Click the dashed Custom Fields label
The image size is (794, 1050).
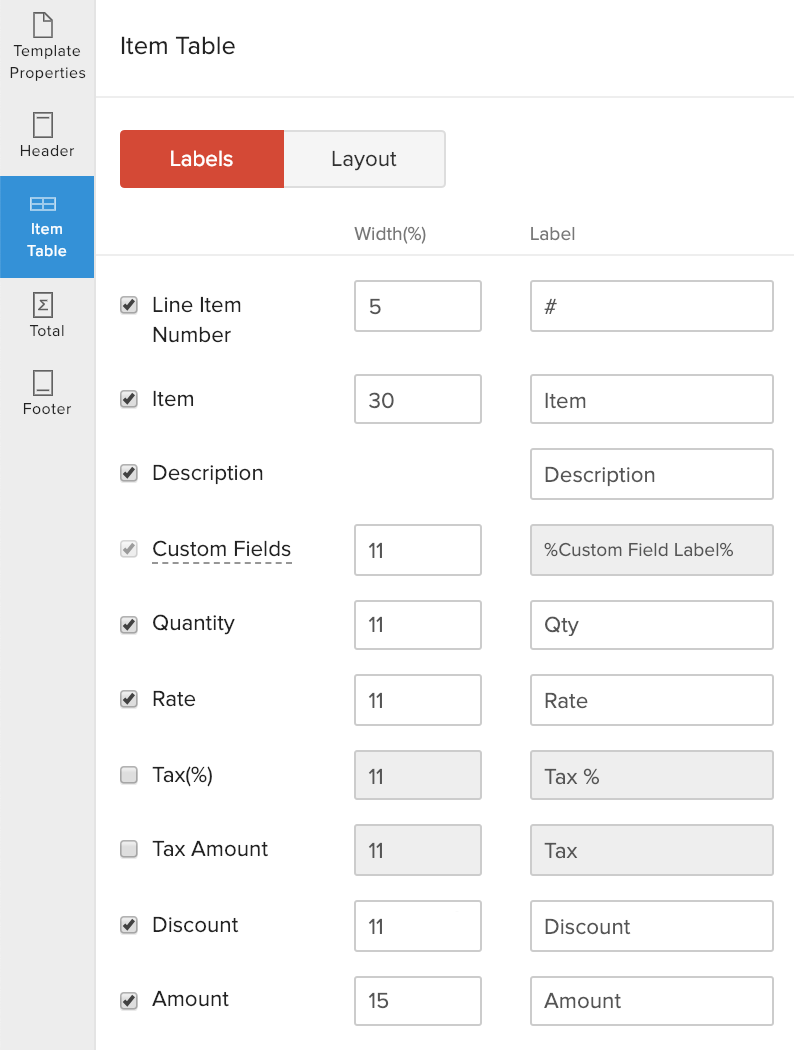(x=221, y=549)
